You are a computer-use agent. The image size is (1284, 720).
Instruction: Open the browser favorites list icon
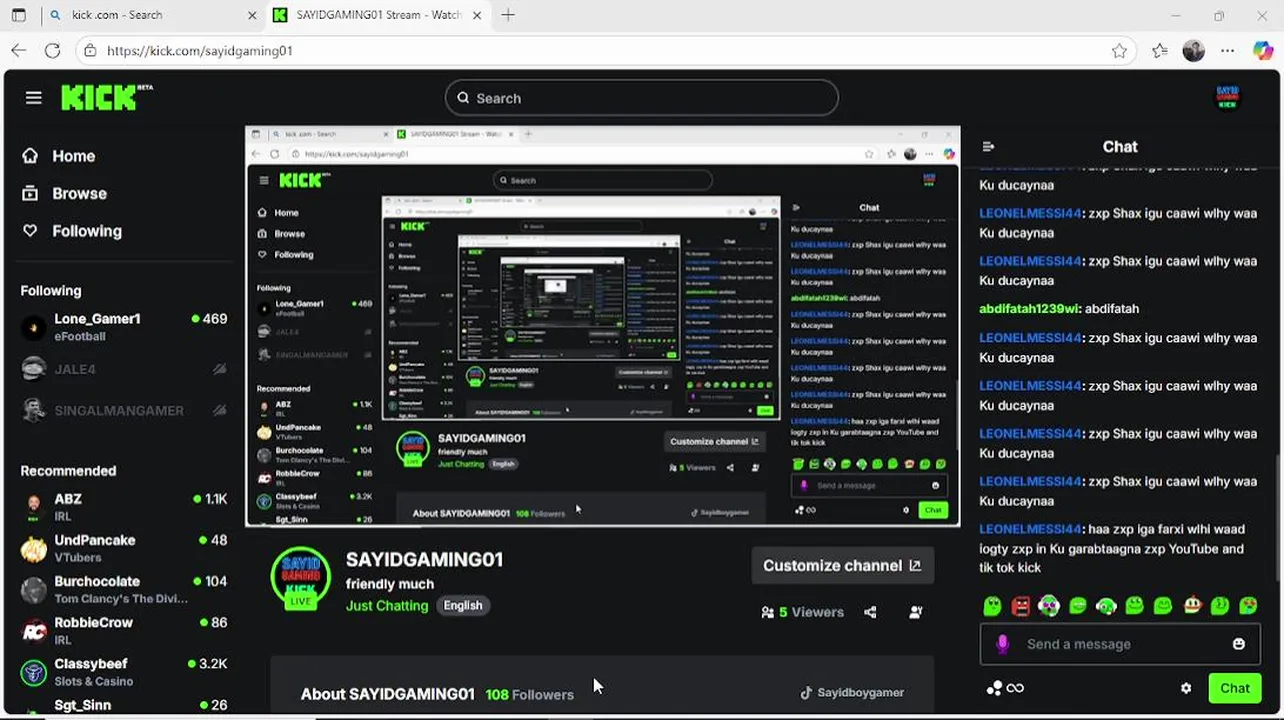(1159, 51)
